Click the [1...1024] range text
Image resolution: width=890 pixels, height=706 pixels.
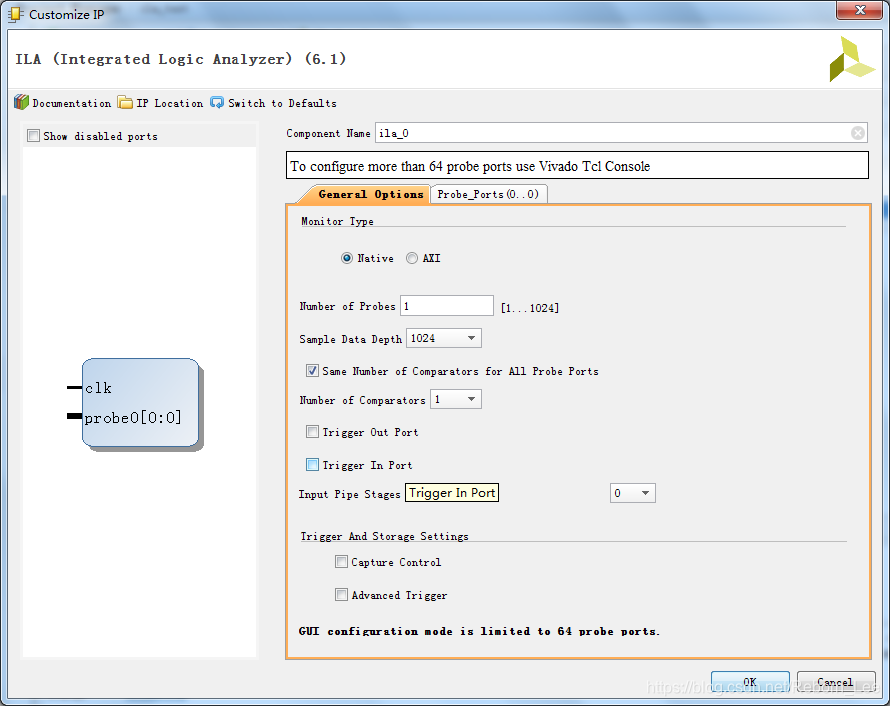click(x=530, y=308)
